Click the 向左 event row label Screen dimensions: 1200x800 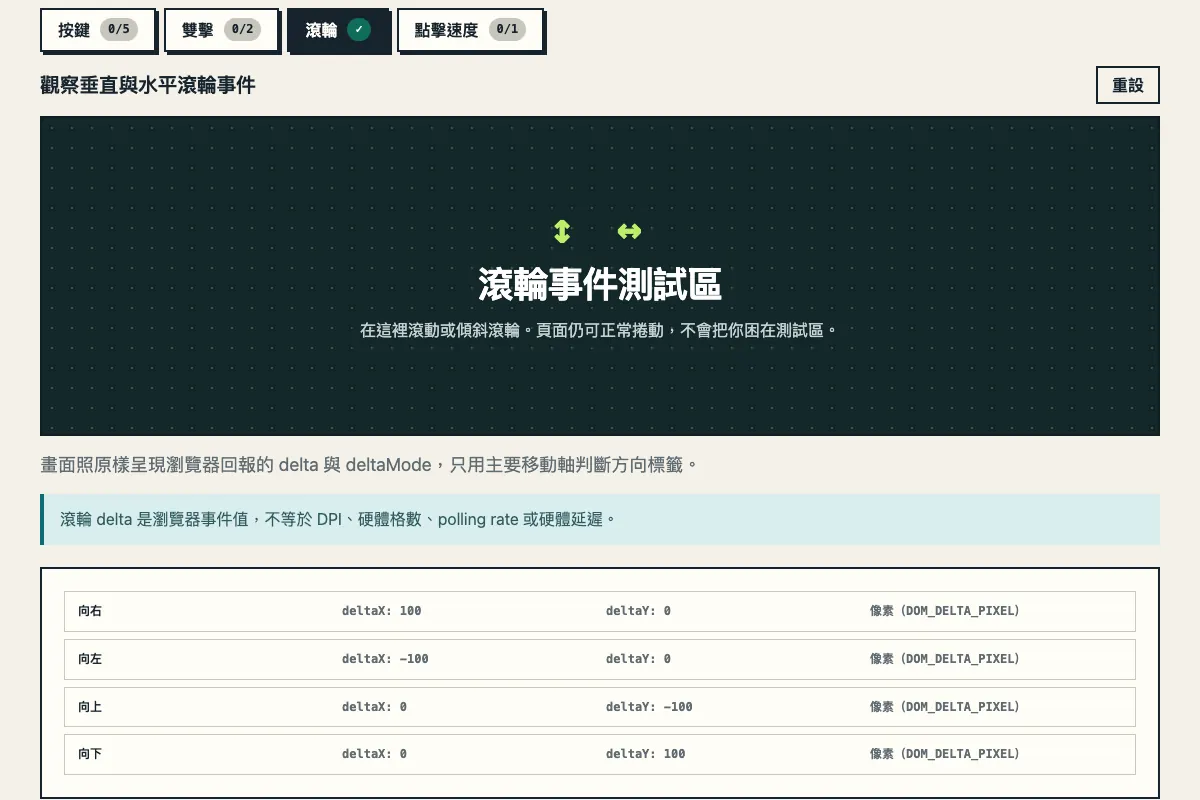[90, 659]
